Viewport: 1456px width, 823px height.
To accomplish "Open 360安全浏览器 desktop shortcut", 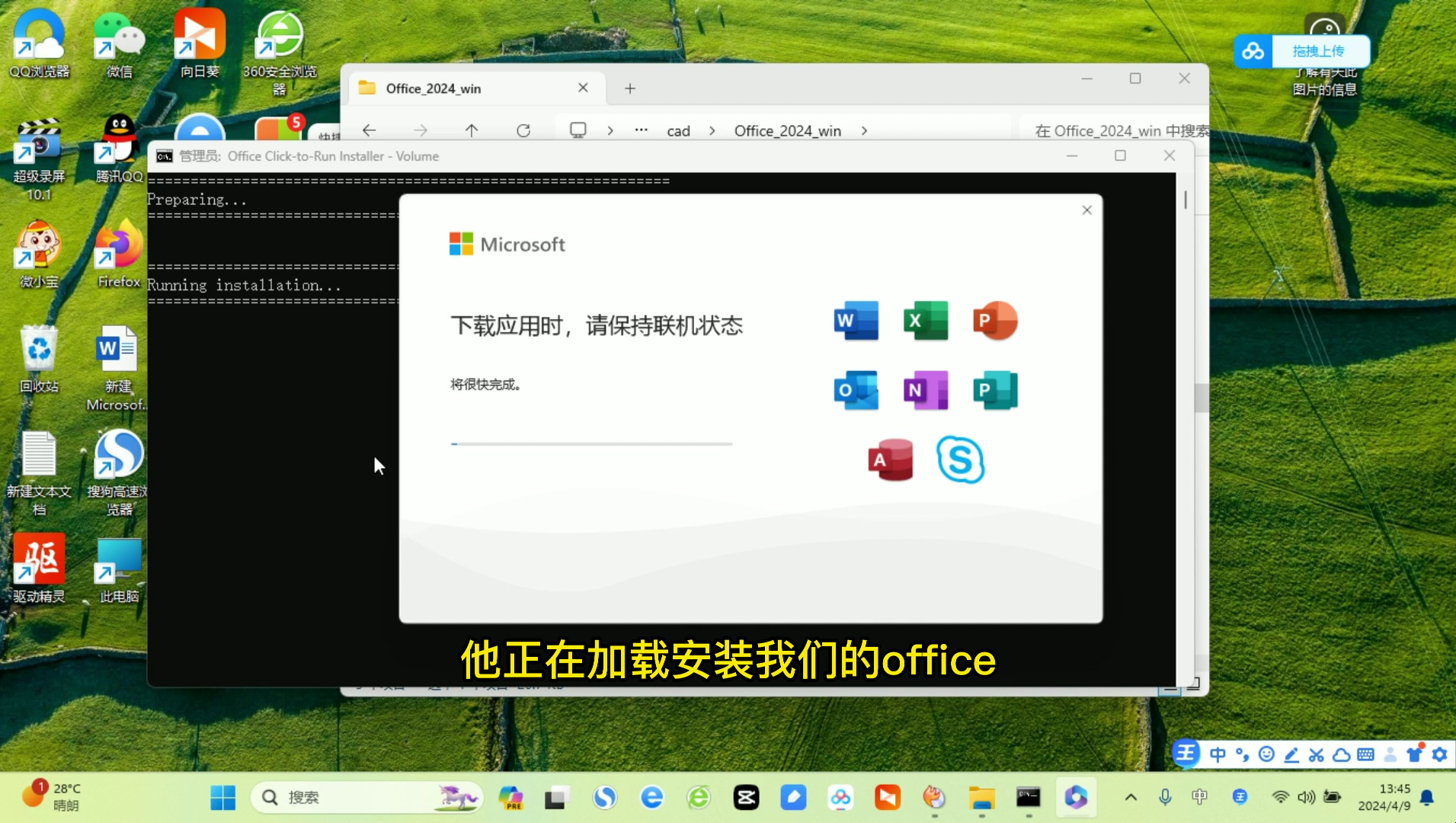I will (x=280, y=52).
